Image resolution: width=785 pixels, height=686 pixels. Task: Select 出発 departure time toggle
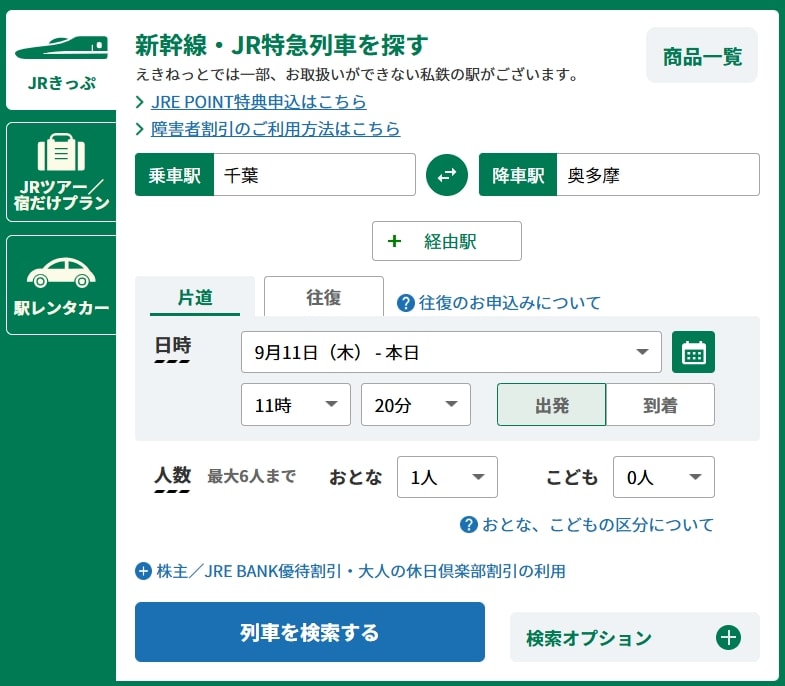[551, 405]
